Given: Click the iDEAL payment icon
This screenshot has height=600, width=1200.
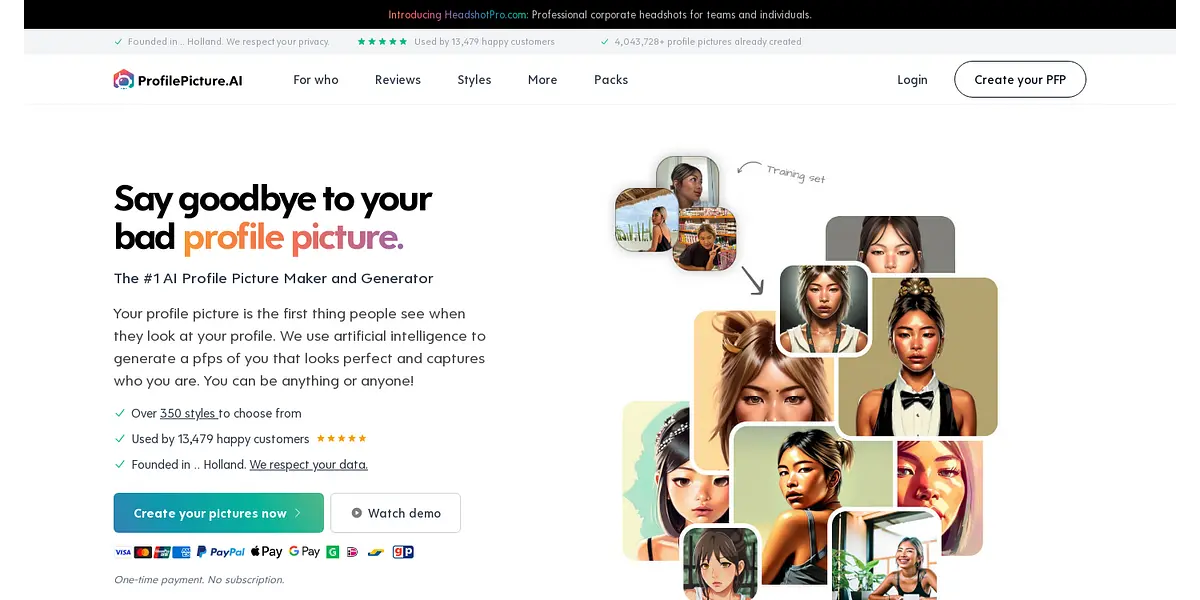Looking at the screenshot, I should [352, 552].
